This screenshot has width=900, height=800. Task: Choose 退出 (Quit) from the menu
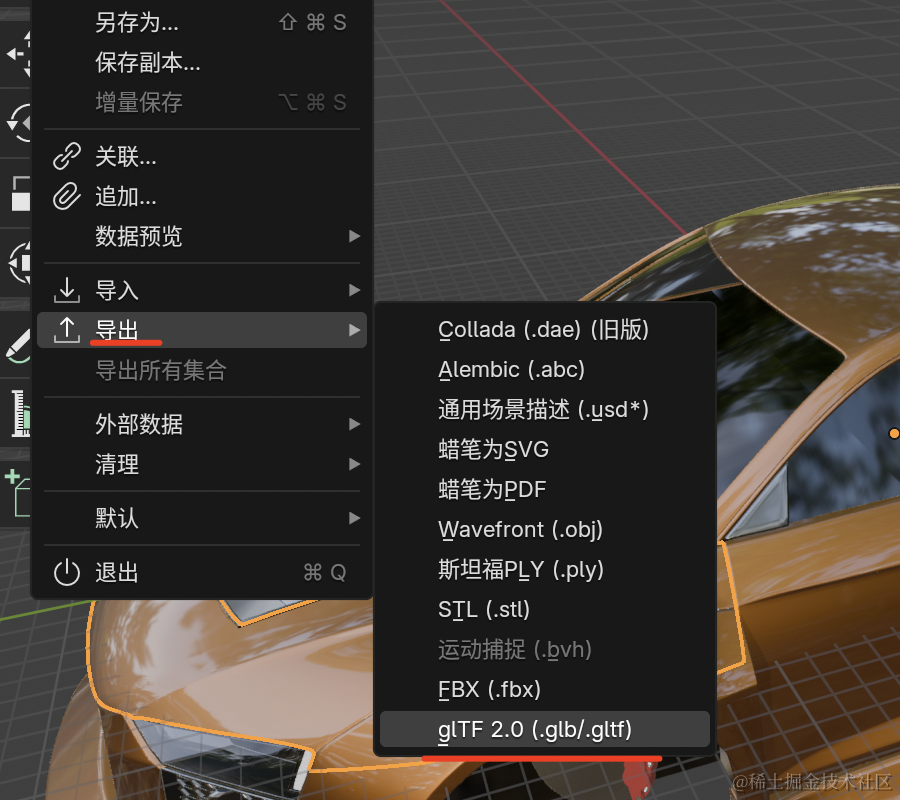coord(201,572)
